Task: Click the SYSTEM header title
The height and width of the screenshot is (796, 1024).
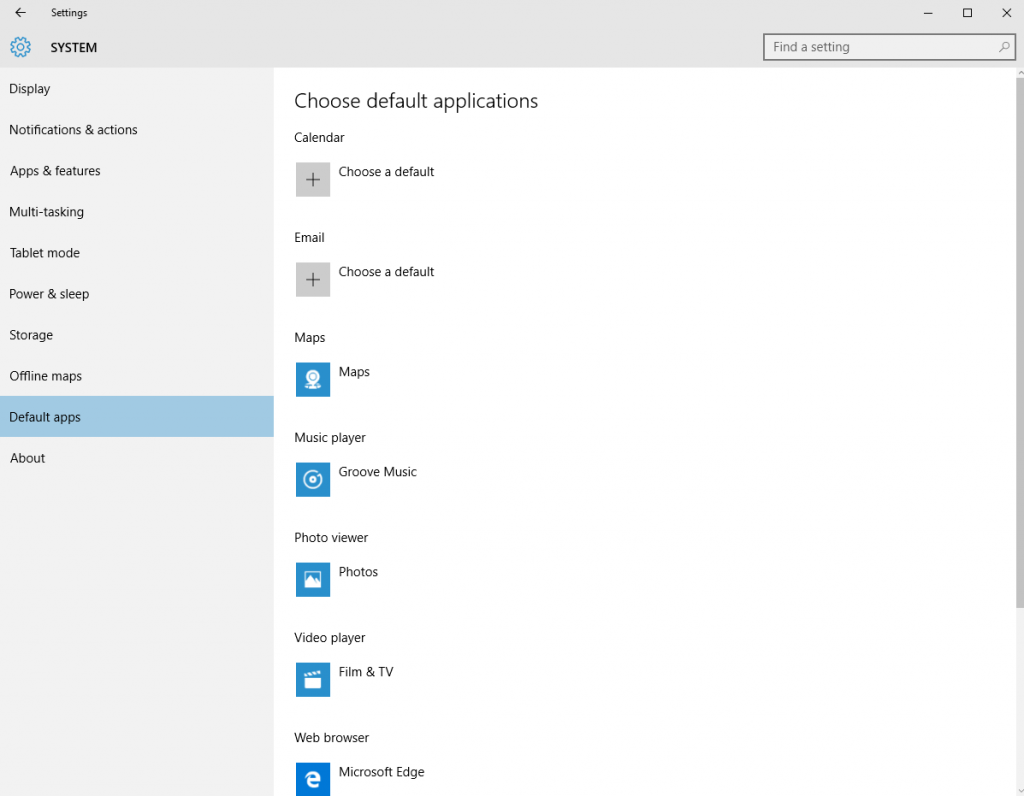Action: click(x=74, y=48)
